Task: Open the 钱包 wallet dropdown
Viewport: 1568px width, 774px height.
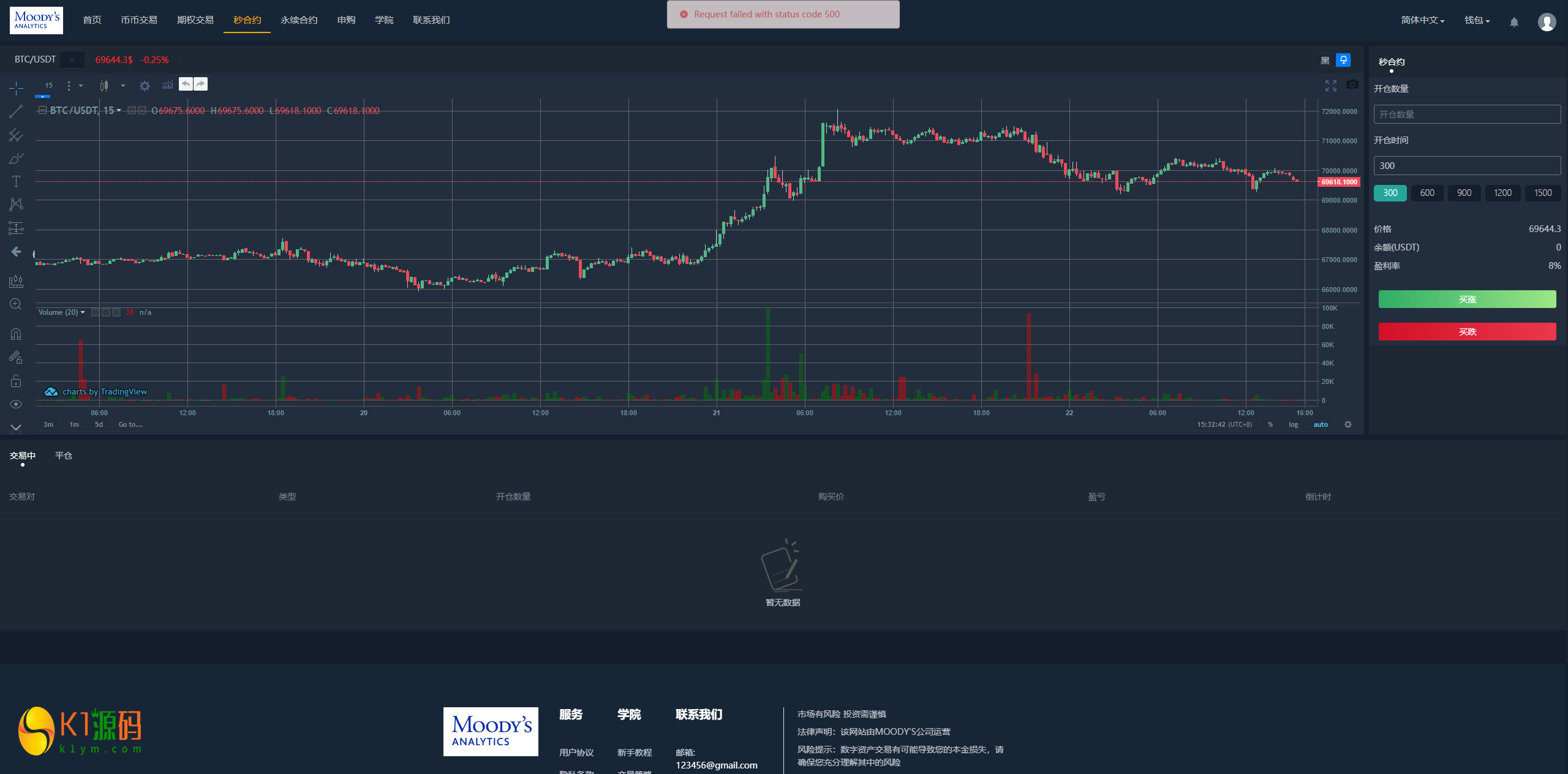Action: 1477,20
